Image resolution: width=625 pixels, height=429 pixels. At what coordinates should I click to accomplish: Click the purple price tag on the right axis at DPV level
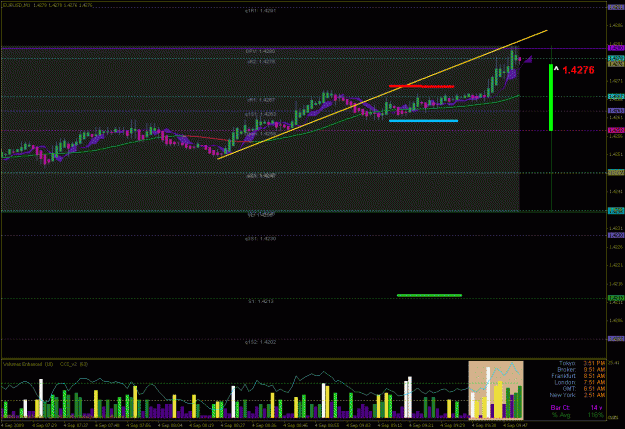pyautogui.click(x=616, y=48)
